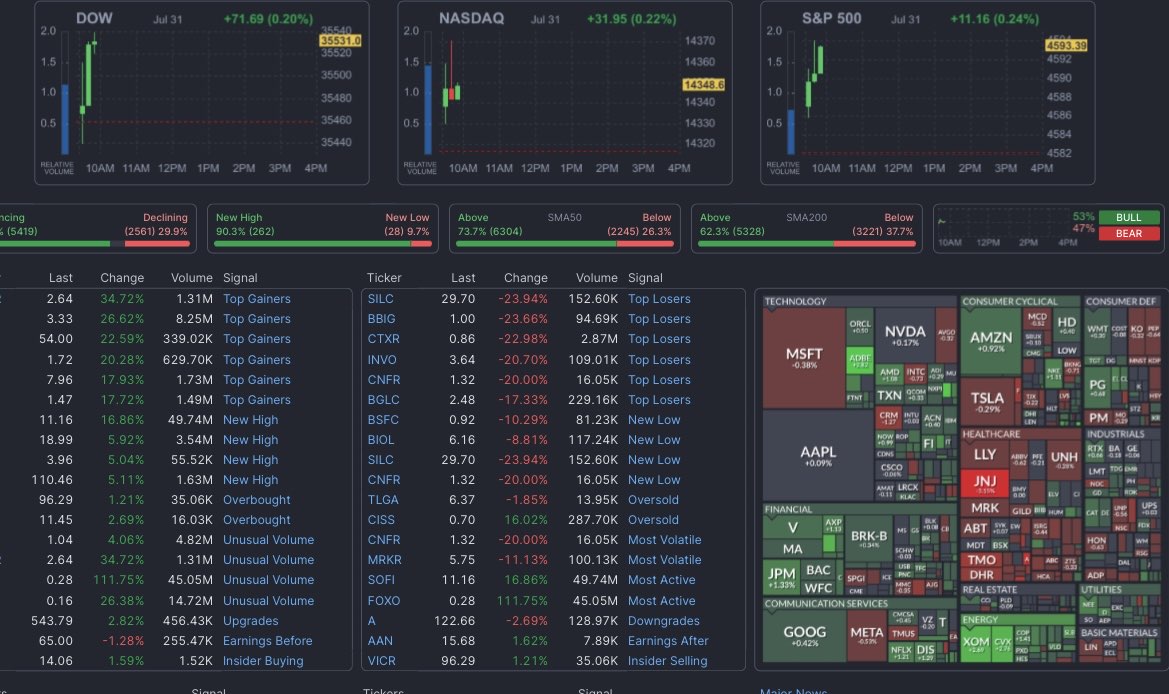
Task: Click the TECHNOLOGY sector label on the map
Action: coord(795,301)
